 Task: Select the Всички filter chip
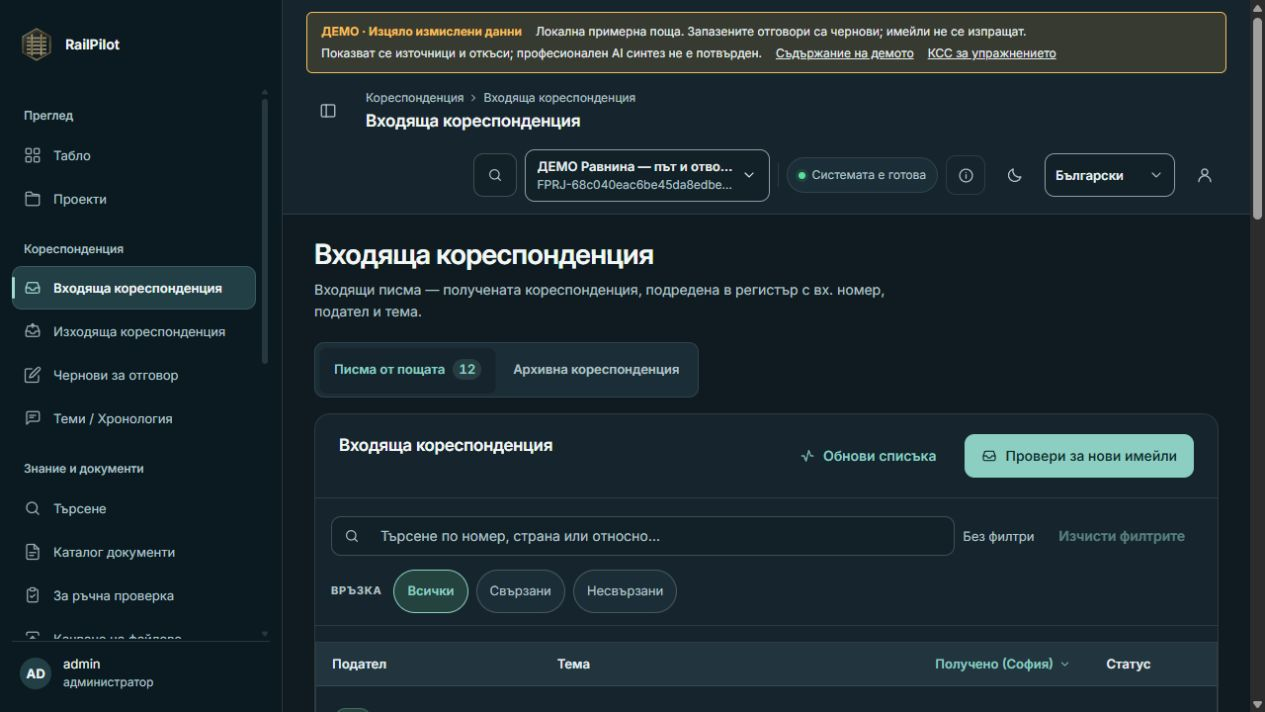(431, 591)
